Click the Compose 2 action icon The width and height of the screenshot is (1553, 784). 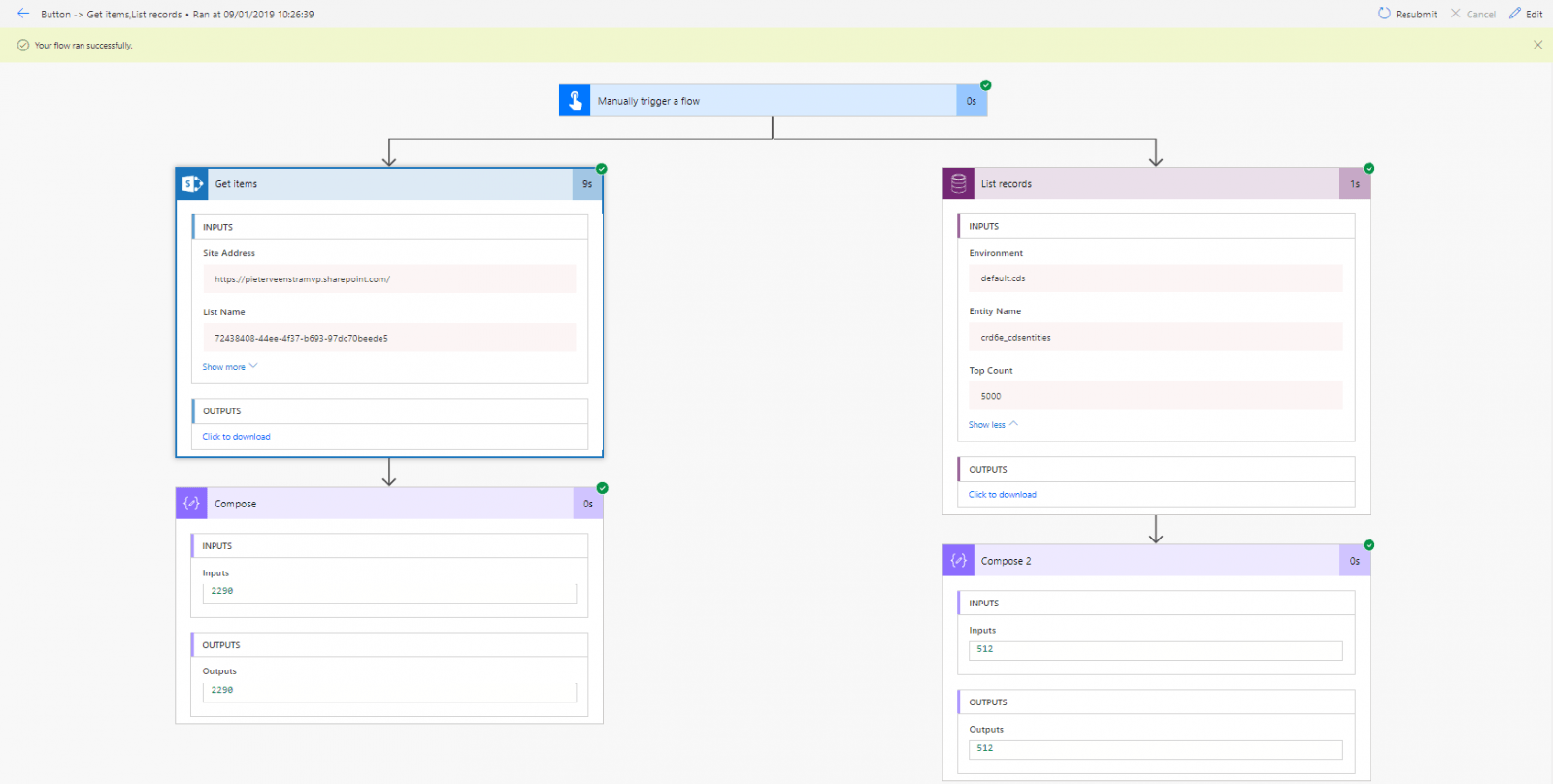(x=958, y=561)
